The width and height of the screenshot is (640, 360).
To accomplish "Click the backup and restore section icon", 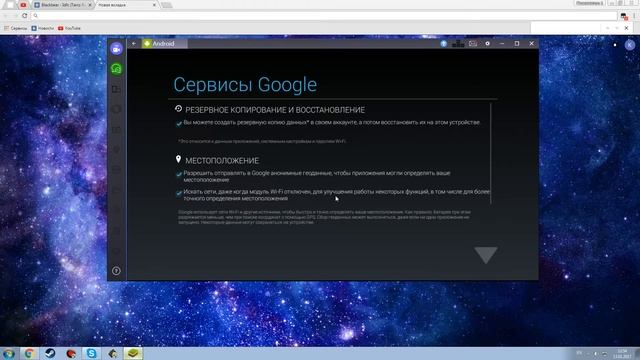I will pos(178,109).
